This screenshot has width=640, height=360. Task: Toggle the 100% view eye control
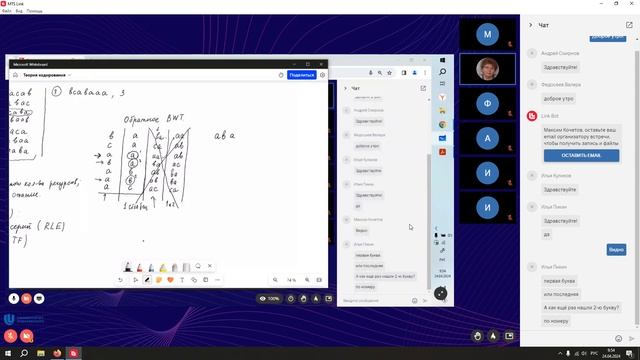tap(269, 299)
